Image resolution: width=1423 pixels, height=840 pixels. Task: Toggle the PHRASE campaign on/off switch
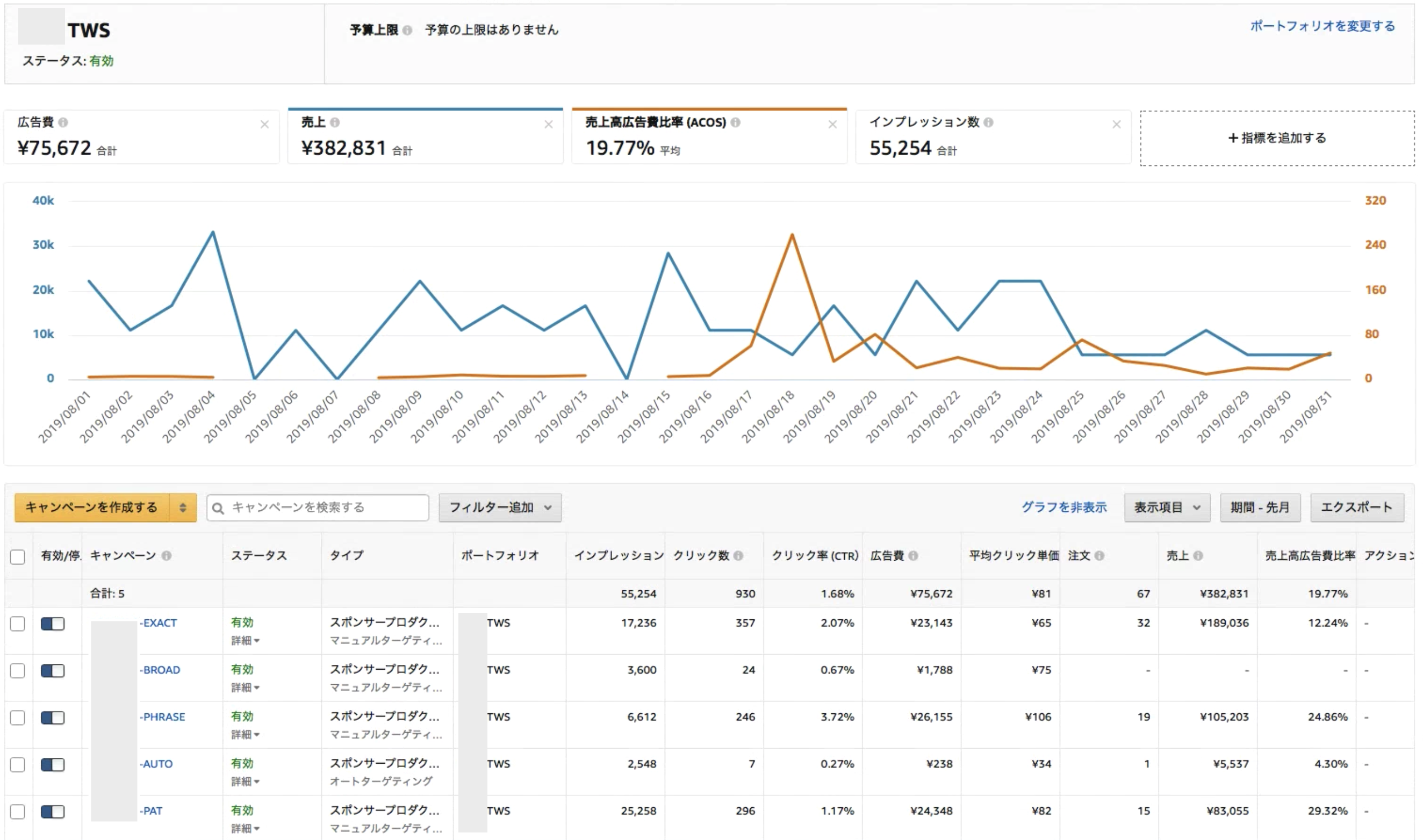pos(53,718)
